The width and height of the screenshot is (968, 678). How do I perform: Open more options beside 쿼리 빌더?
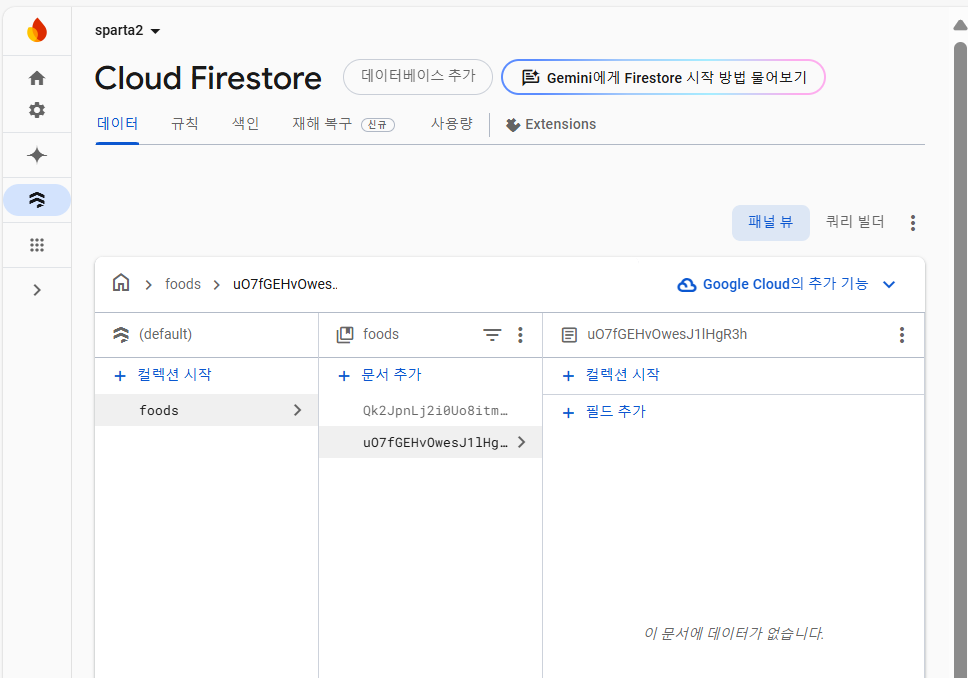coord(912,223)
